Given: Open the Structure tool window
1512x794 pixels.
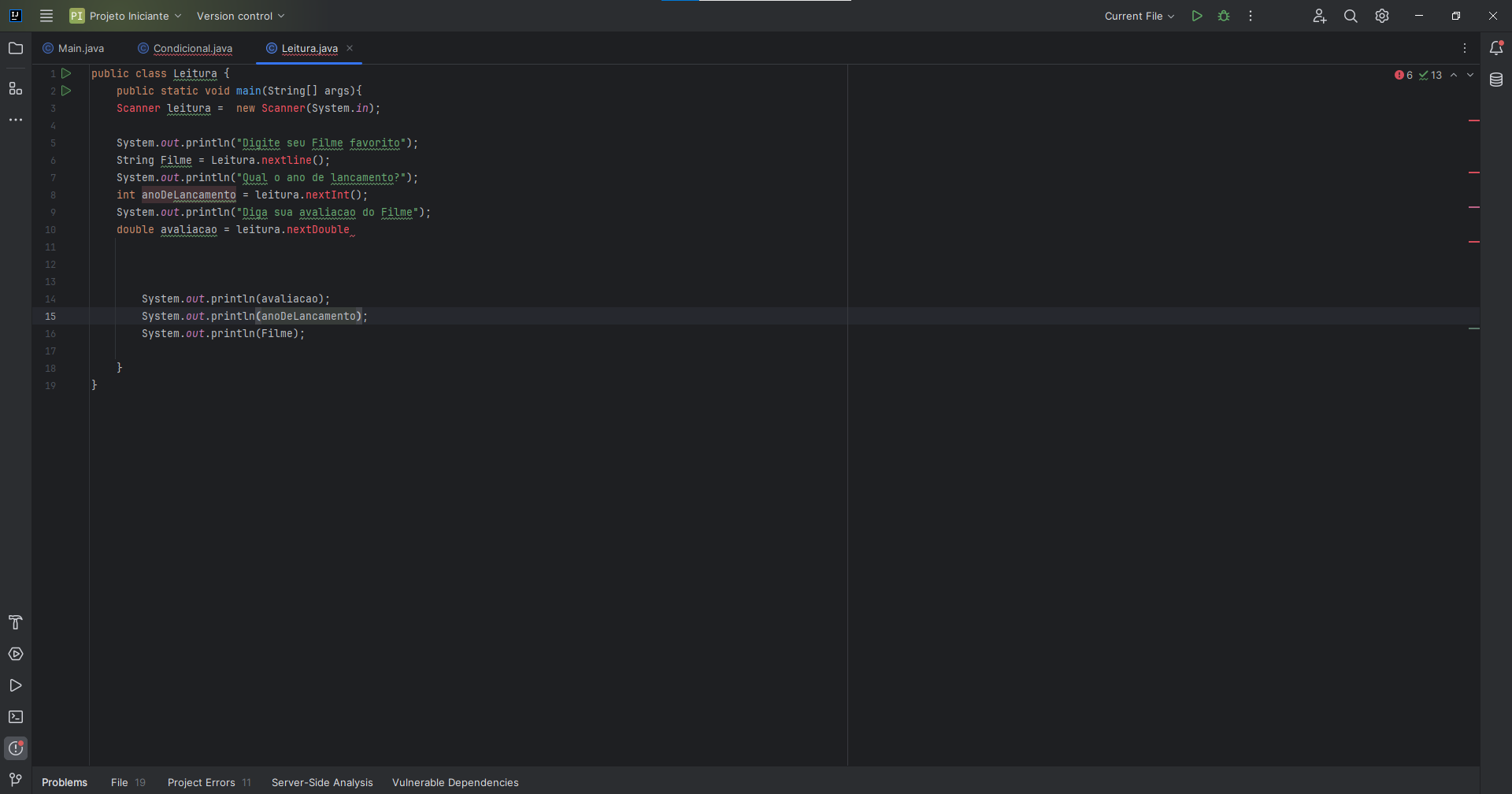Looking at the screenshot, I should point(16,88).
